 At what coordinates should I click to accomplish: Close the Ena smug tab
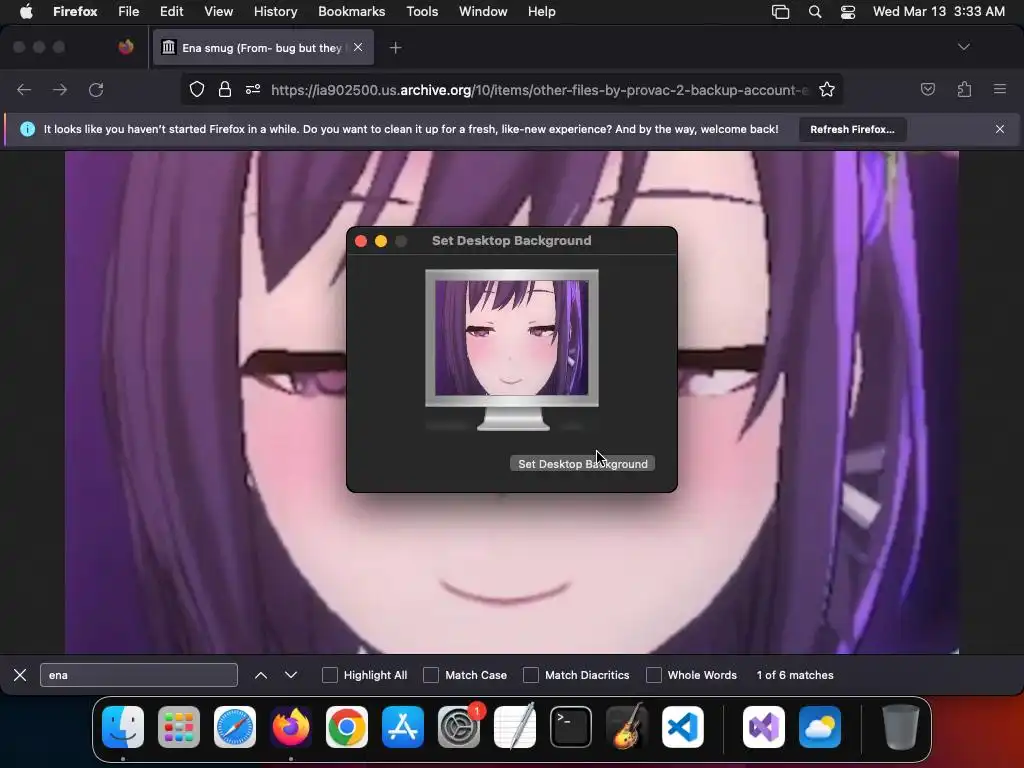pos(358,47)
